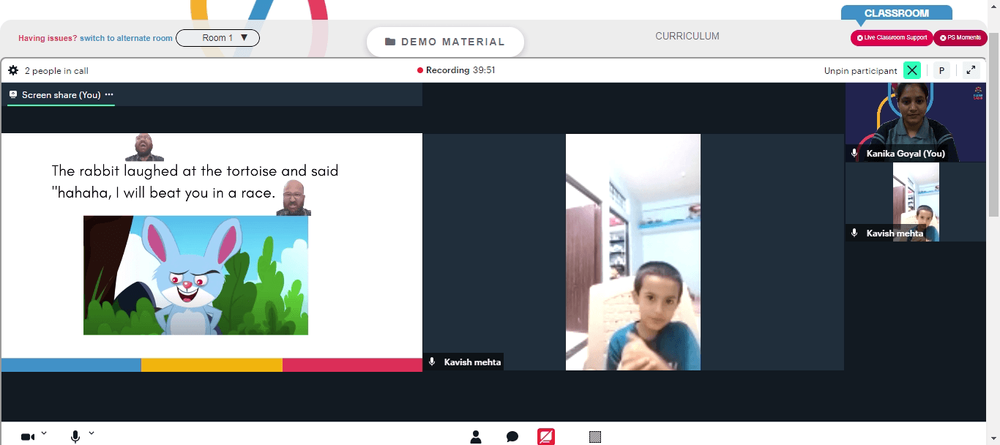Click the gray square stop icon
The height and width of the screenshot is (445, 1000).
(595, 437)
